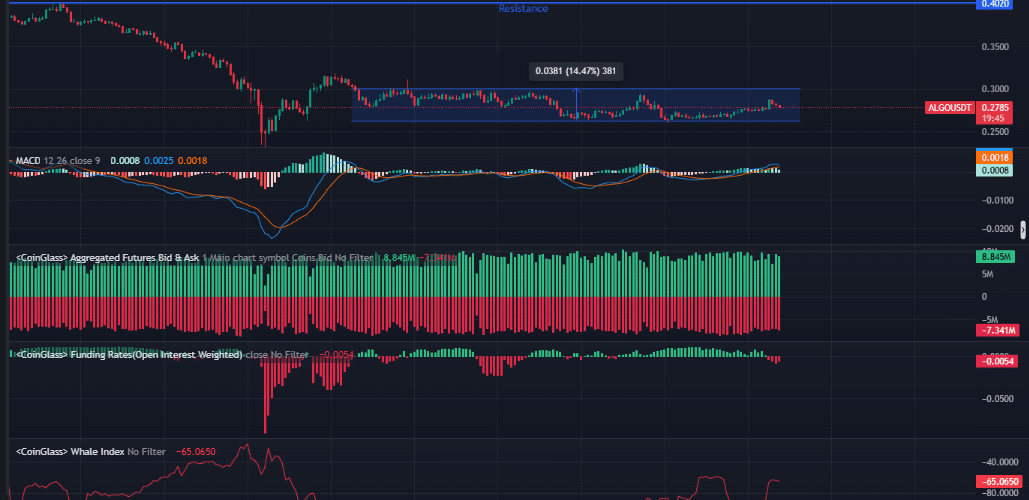Click the -65.0650 whale index scale tag
Screen dimensions: 1029x500
(994, 481)
